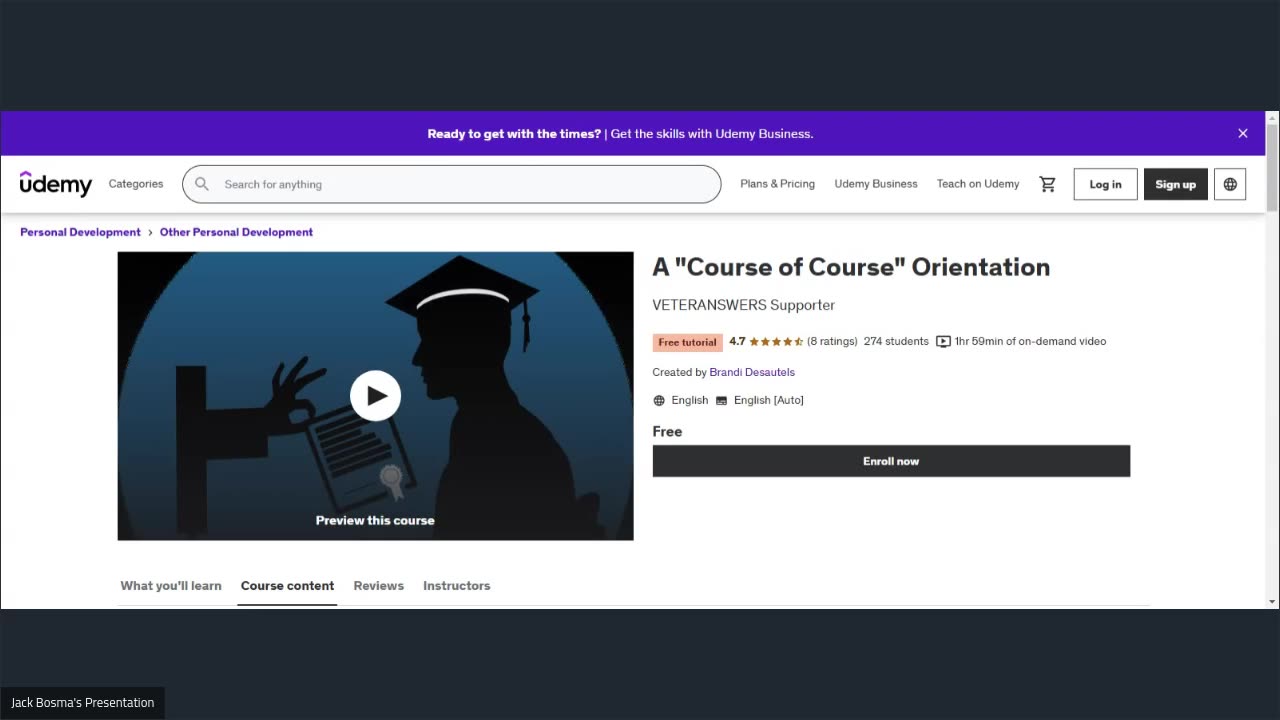Image resolution: width=1280 pixels, height=720 pixels.
Task: Dismiss the purple Udemy Business banner
Action: click(x=1243, y=133)
